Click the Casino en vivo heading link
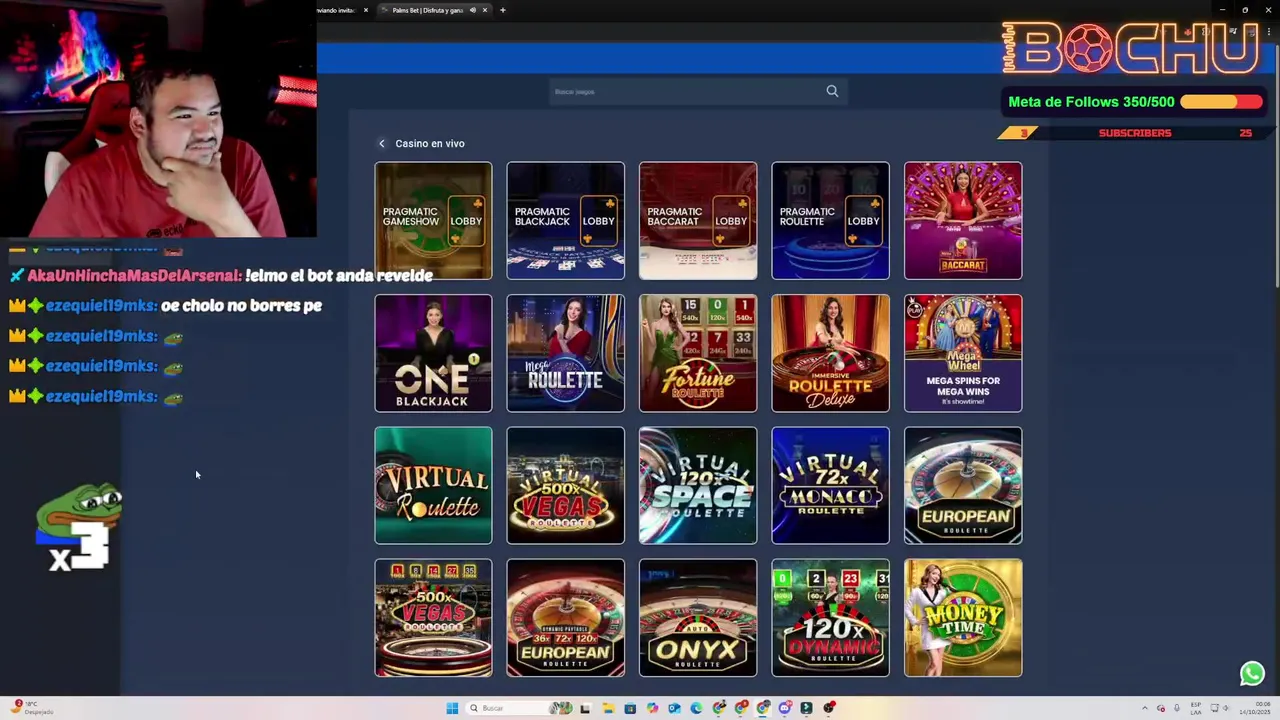This screenshot has height=720, width=1280. point(430,143)
